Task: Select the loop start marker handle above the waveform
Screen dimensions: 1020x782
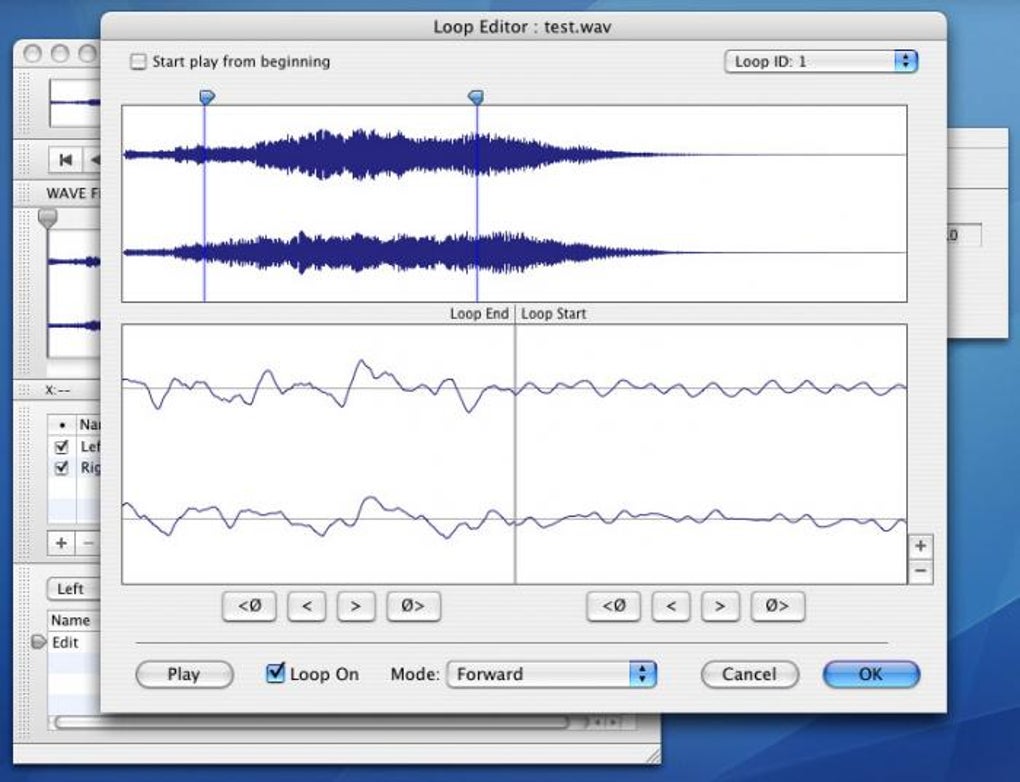Action: tap(207, 98)
